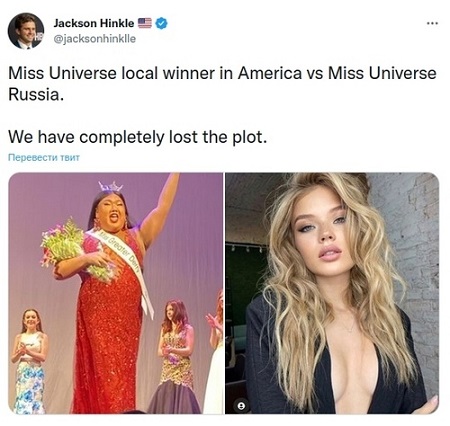Click the tweet text starting with Miss Universe
Screen dimensions: 450x426
pos(222,84)
